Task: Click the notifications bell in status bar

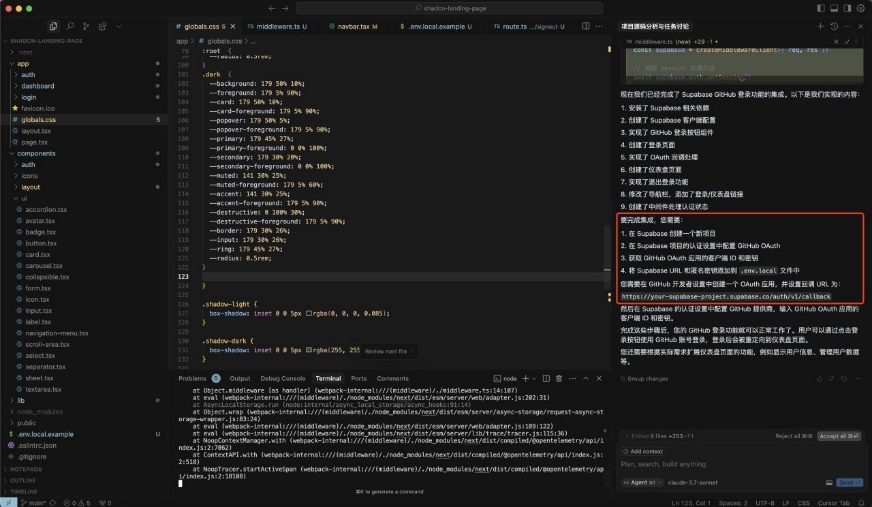Action: click(x=861, y=502)
